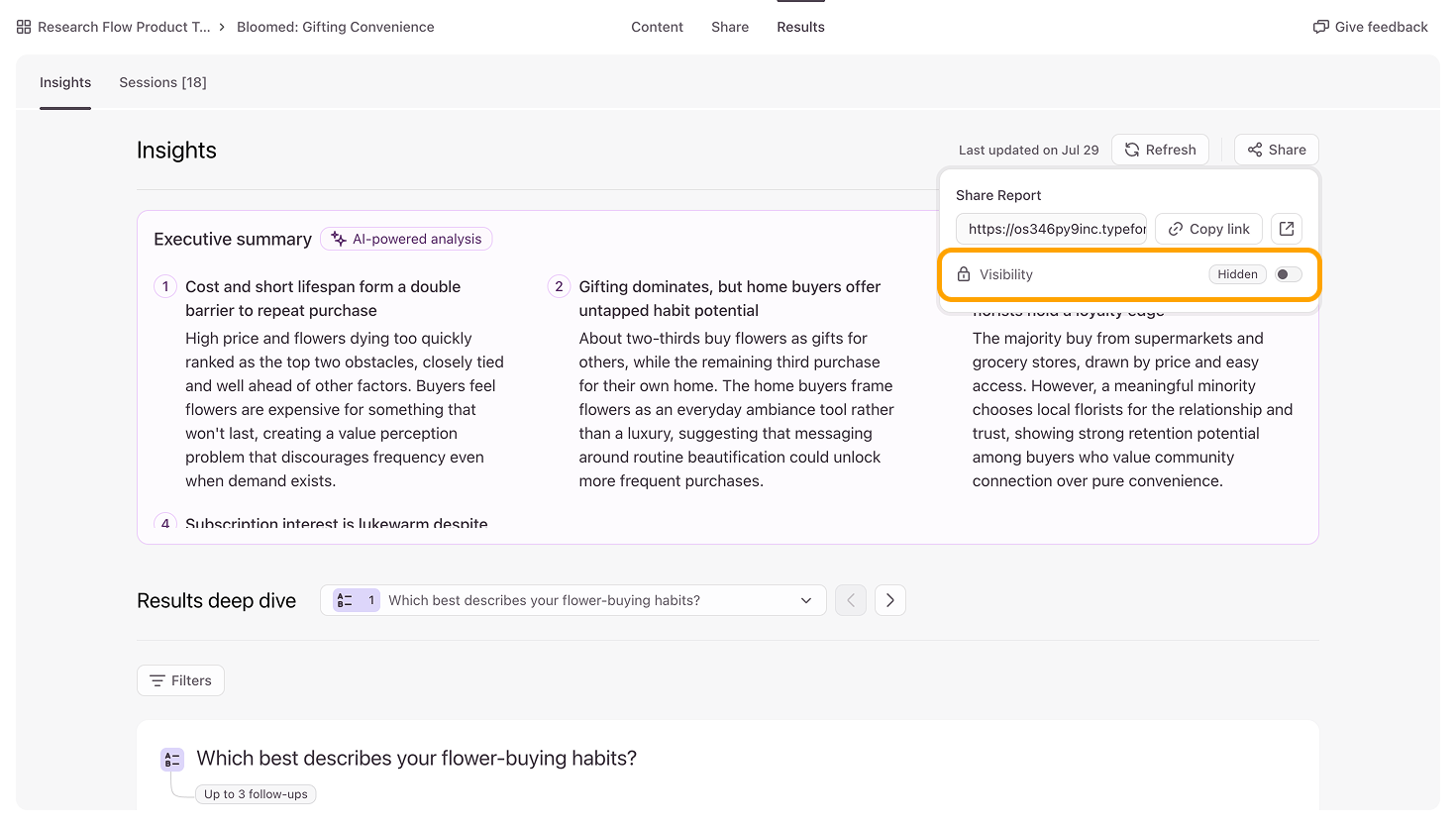Image resolution: width=1456 pixels, height=826 pixels.
Task: Click the Give feedback chat icon
Action: point(1320,27)
